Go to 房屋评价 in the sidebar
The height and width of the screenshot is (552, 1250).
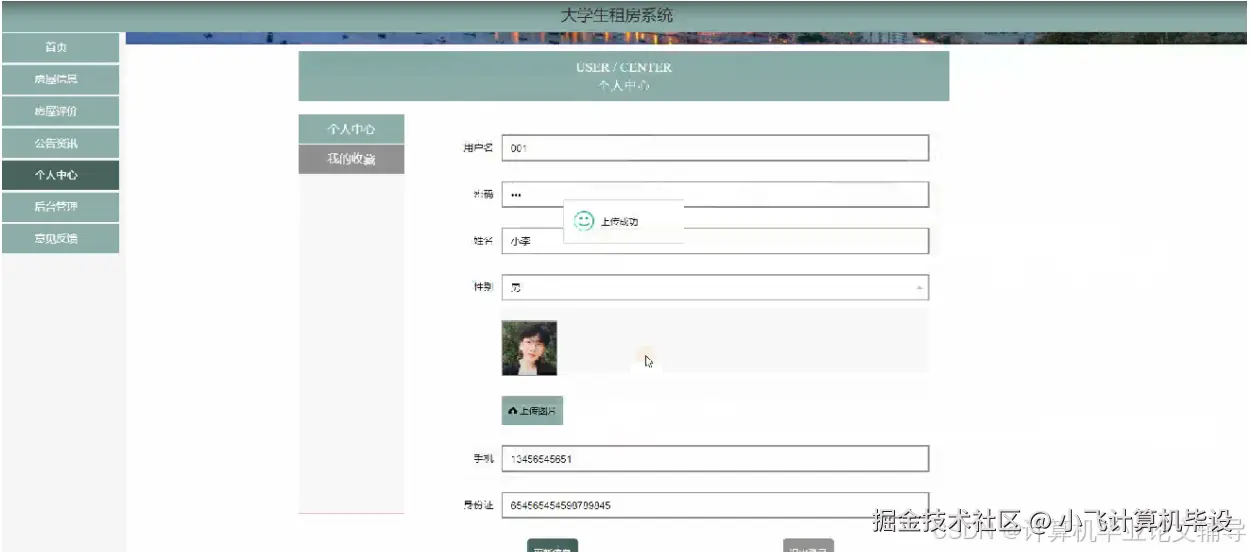click(x=60, y=111)
